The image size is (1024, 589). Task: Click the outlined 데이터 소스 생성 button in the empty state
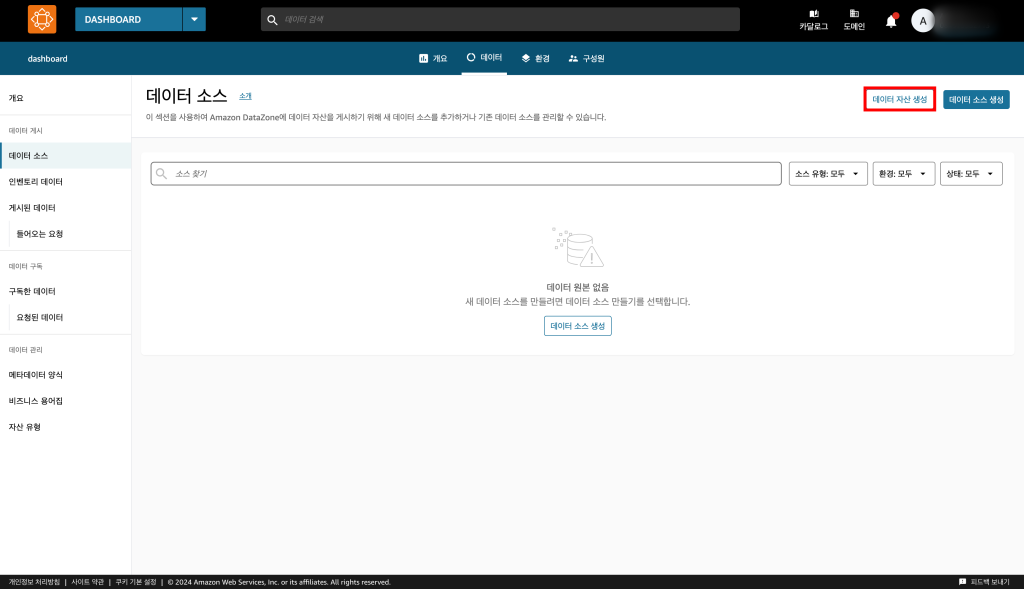click(577, 326)
